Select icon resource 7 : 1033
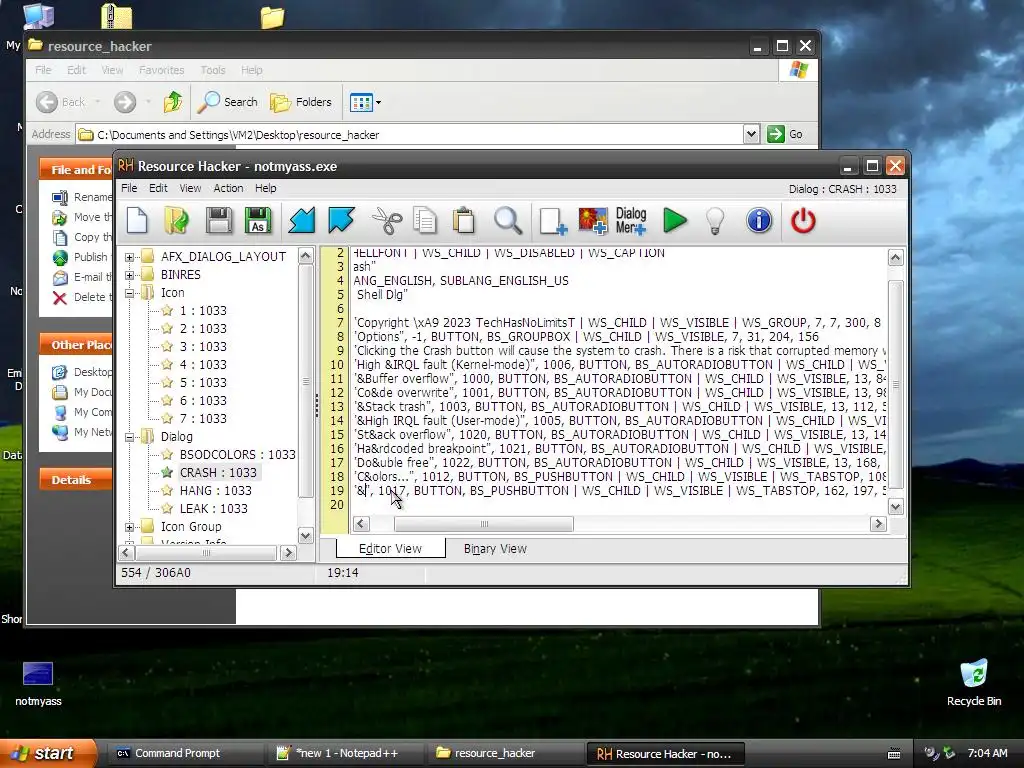 (x=203, y=419)
